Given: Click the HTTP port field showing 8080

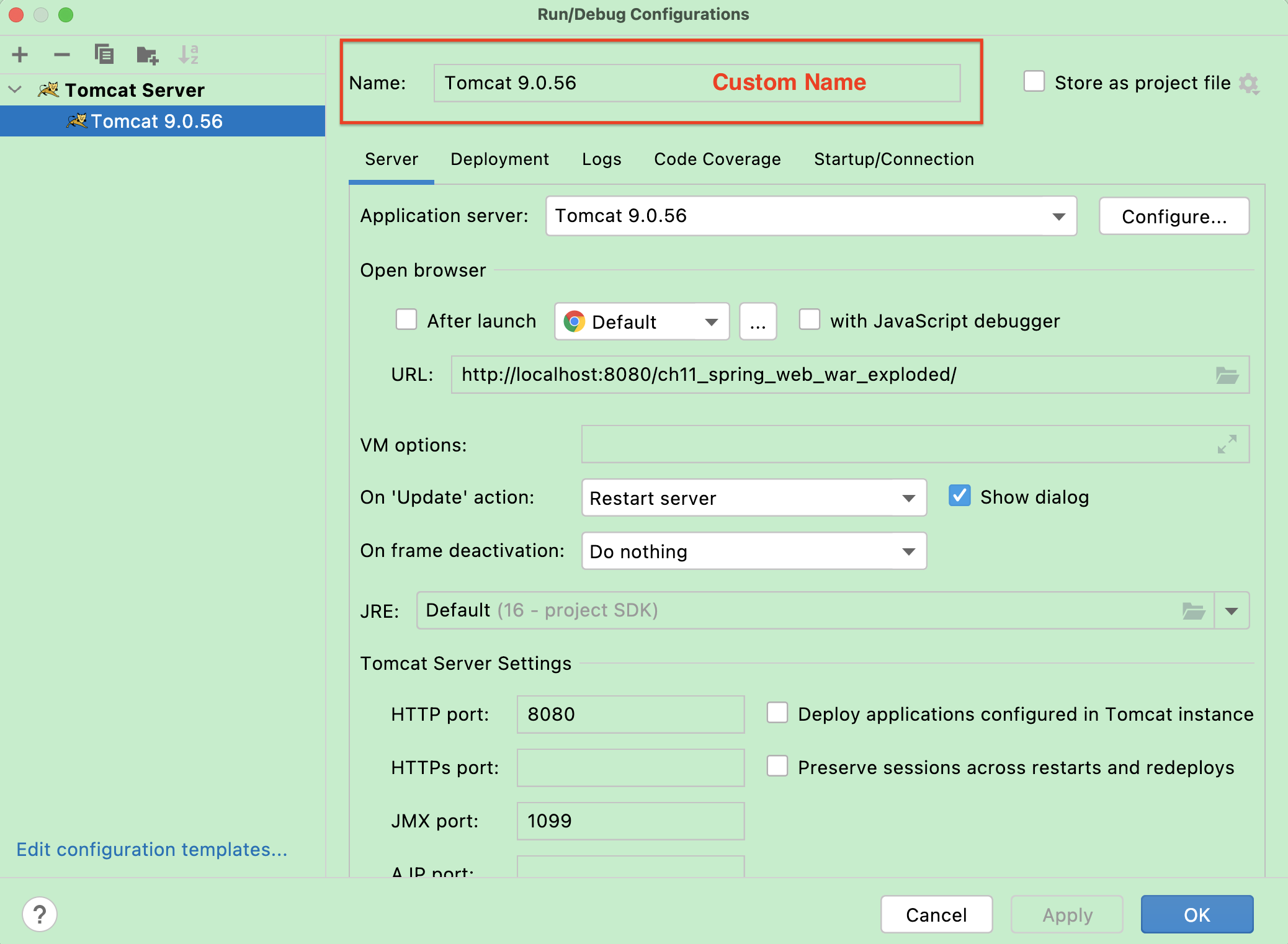Looking at the screenshot, I should pyautogui.click(x=630, y=715).
